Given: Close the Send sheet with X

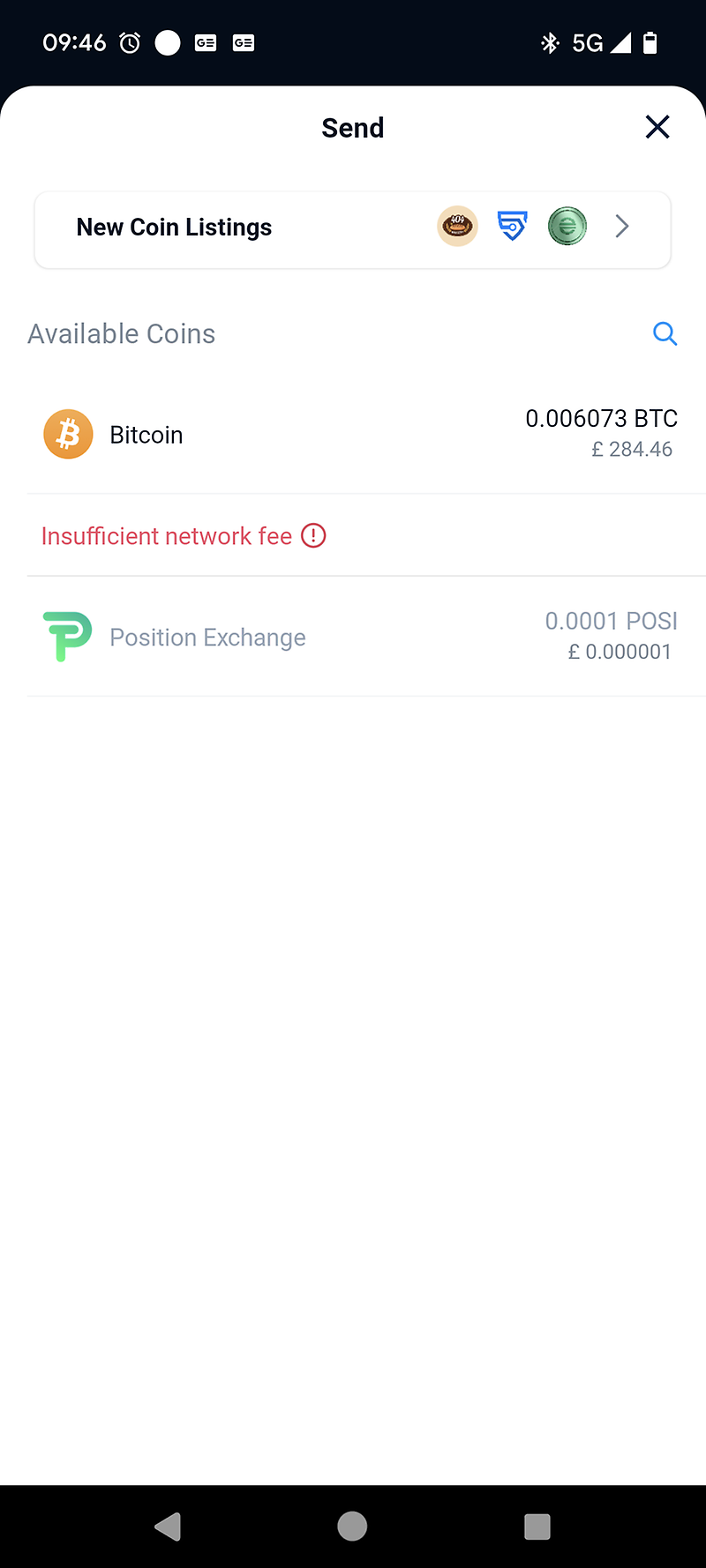Looking at the screenshot, I should click(657, 127).
